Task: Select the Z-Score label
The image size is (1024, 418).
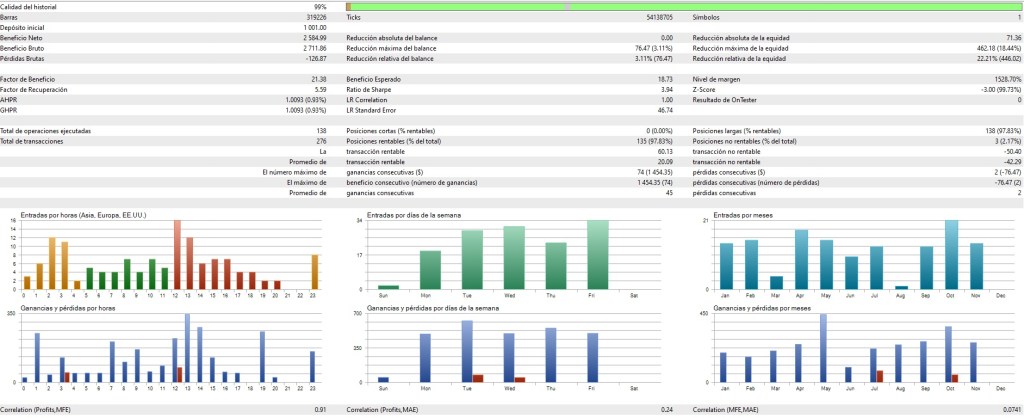Action: [706, 89]
